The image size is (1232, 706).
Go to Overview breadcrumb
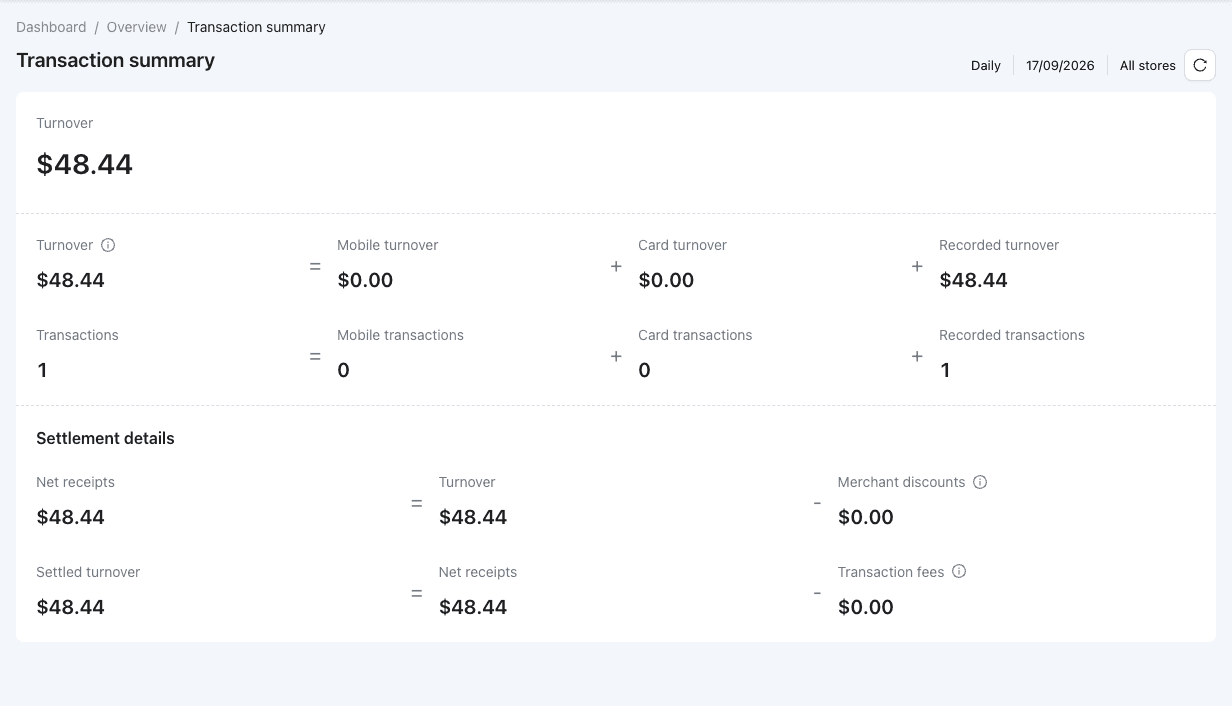[x=137, y=27]
